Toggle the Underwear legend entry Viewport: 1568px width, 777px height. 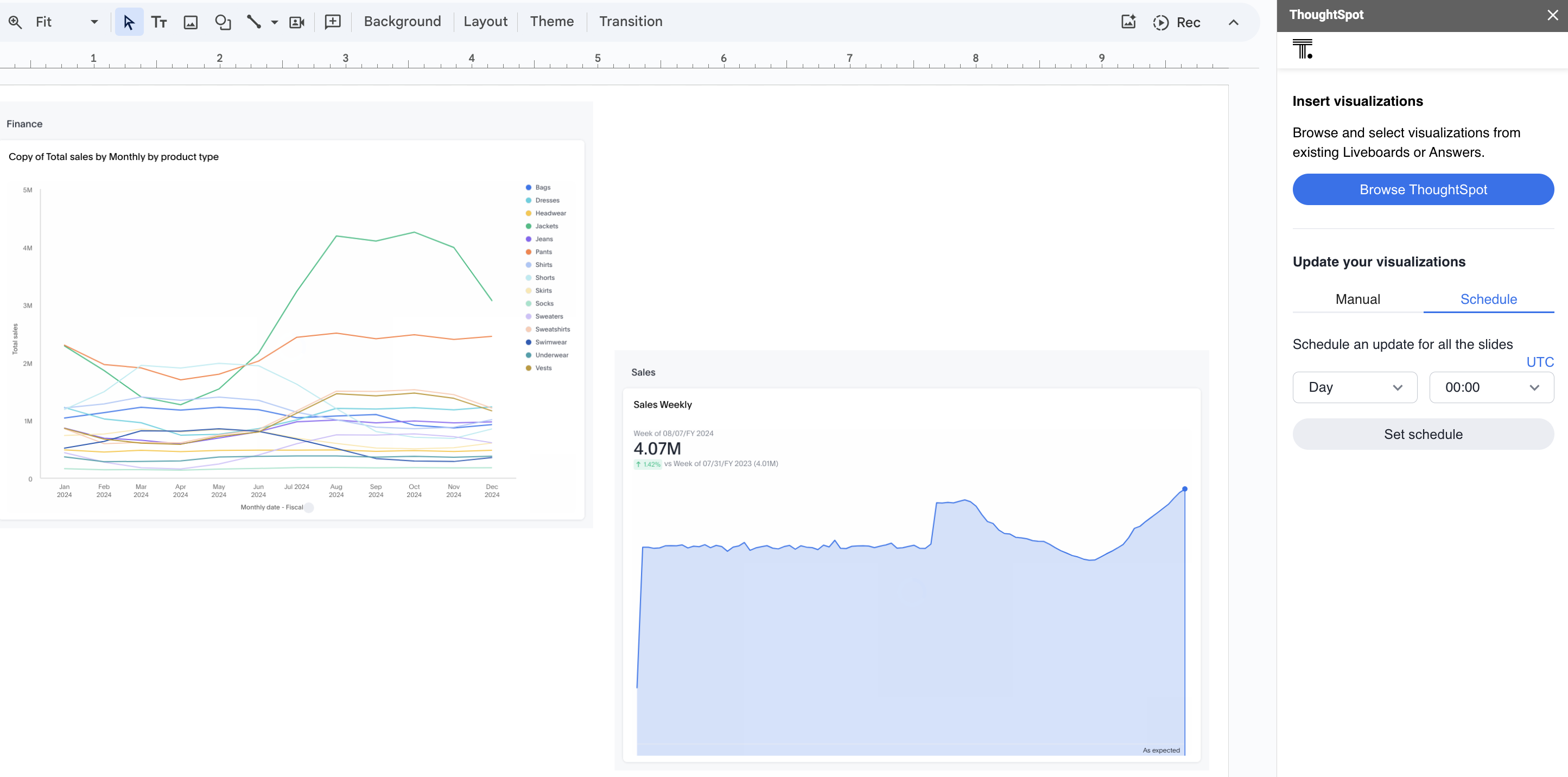coord(547,355)
